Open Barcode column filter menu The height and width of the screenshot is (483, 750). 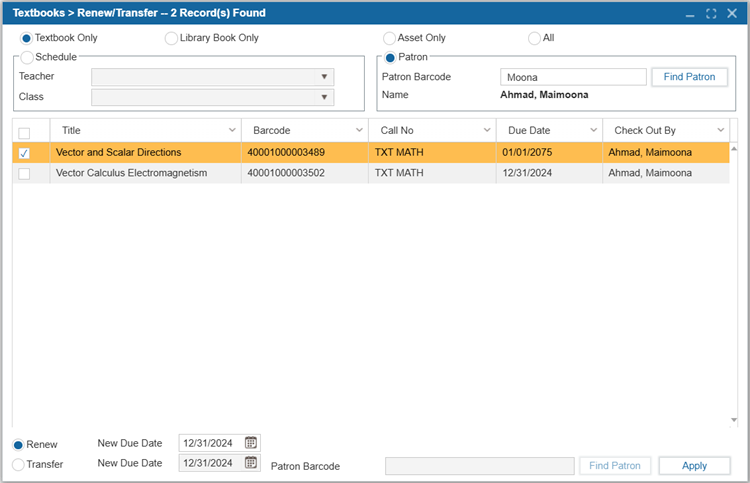[359, 130]
